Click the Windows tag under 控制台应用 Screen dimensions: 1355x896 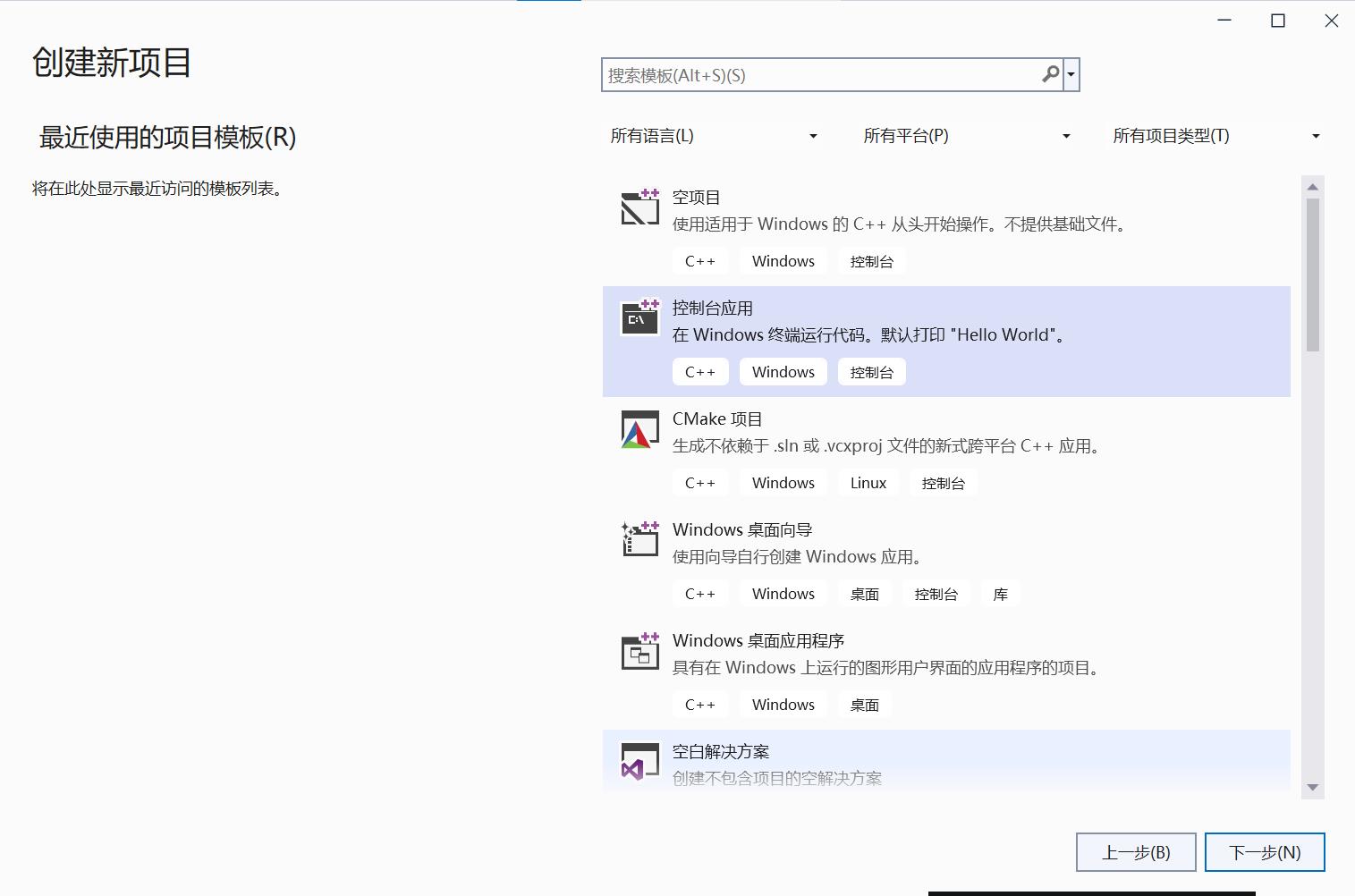pos(783,372)
